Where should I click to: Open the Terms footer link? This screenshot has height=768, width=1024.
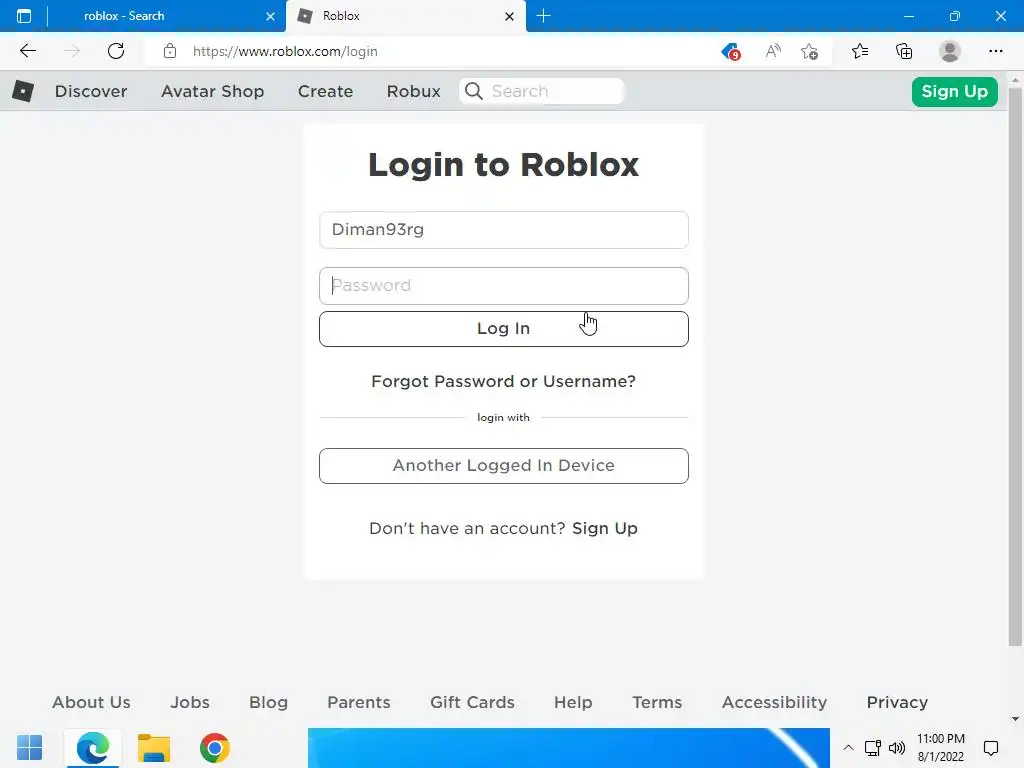[x=657, y=702]
